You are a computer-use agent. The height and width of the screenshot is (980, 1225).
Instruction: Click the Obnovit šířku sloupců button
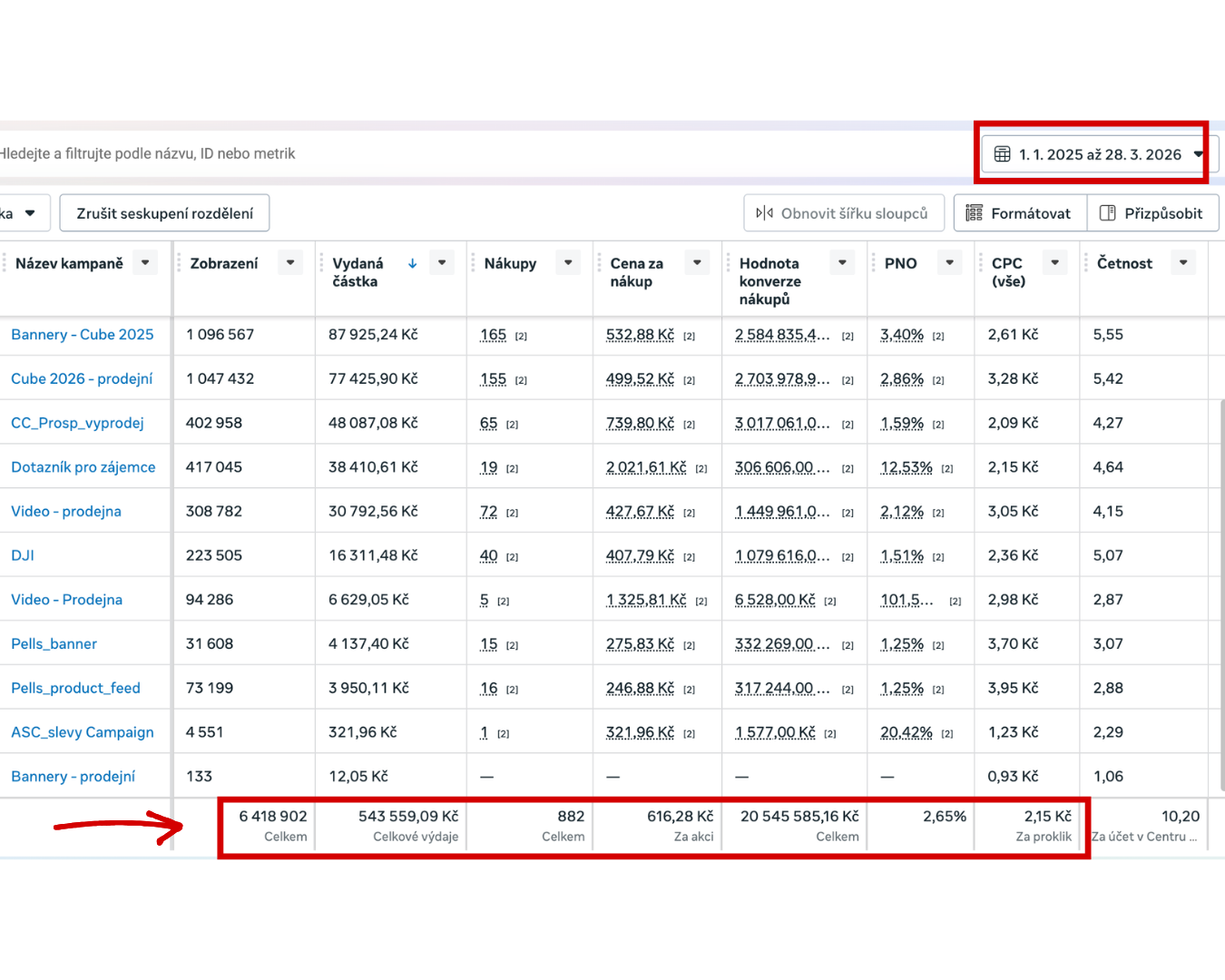[x=843, y=213]
